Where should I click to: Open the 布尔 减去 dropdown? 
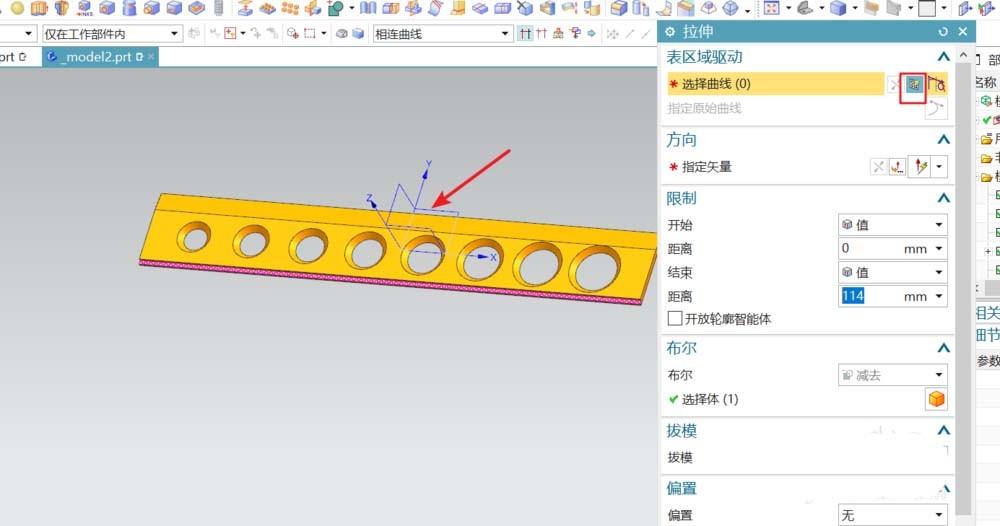(892, 375)
